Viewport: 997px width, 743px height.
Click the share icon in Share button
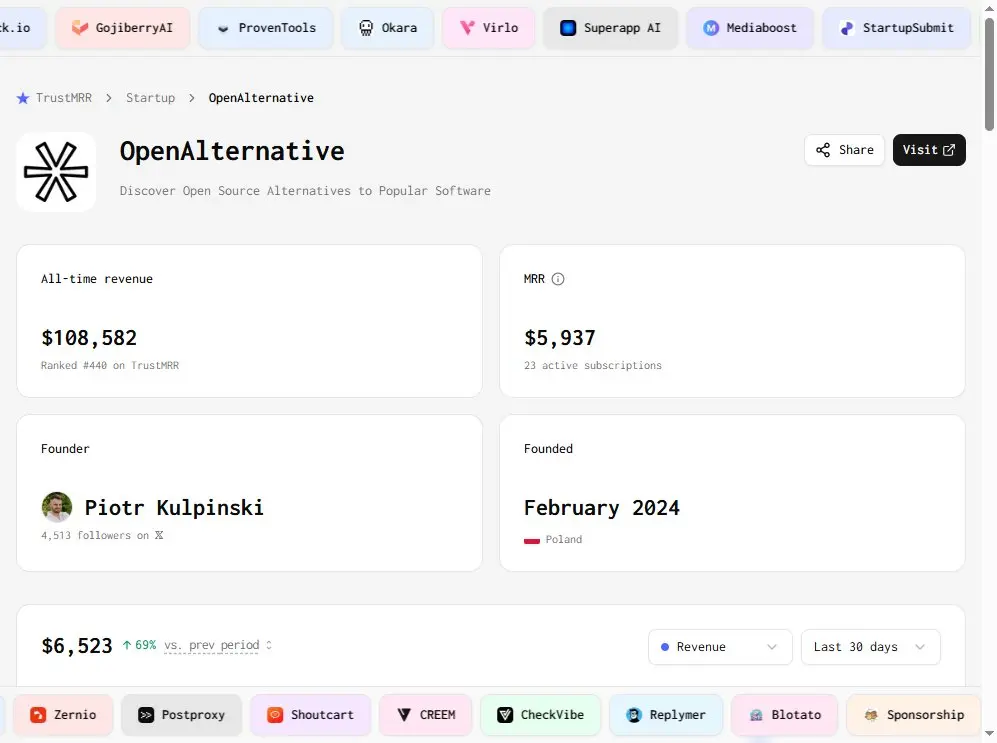click(823, 150)
